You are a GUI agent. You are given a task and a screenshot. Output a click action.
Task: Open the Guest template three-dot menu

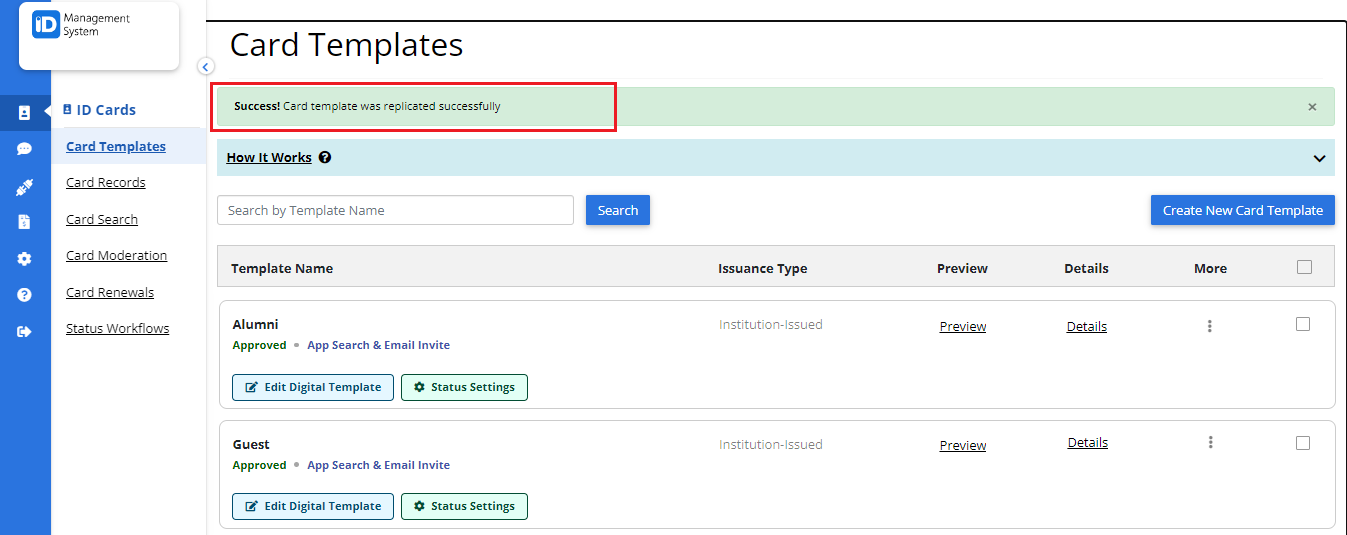1210,443
